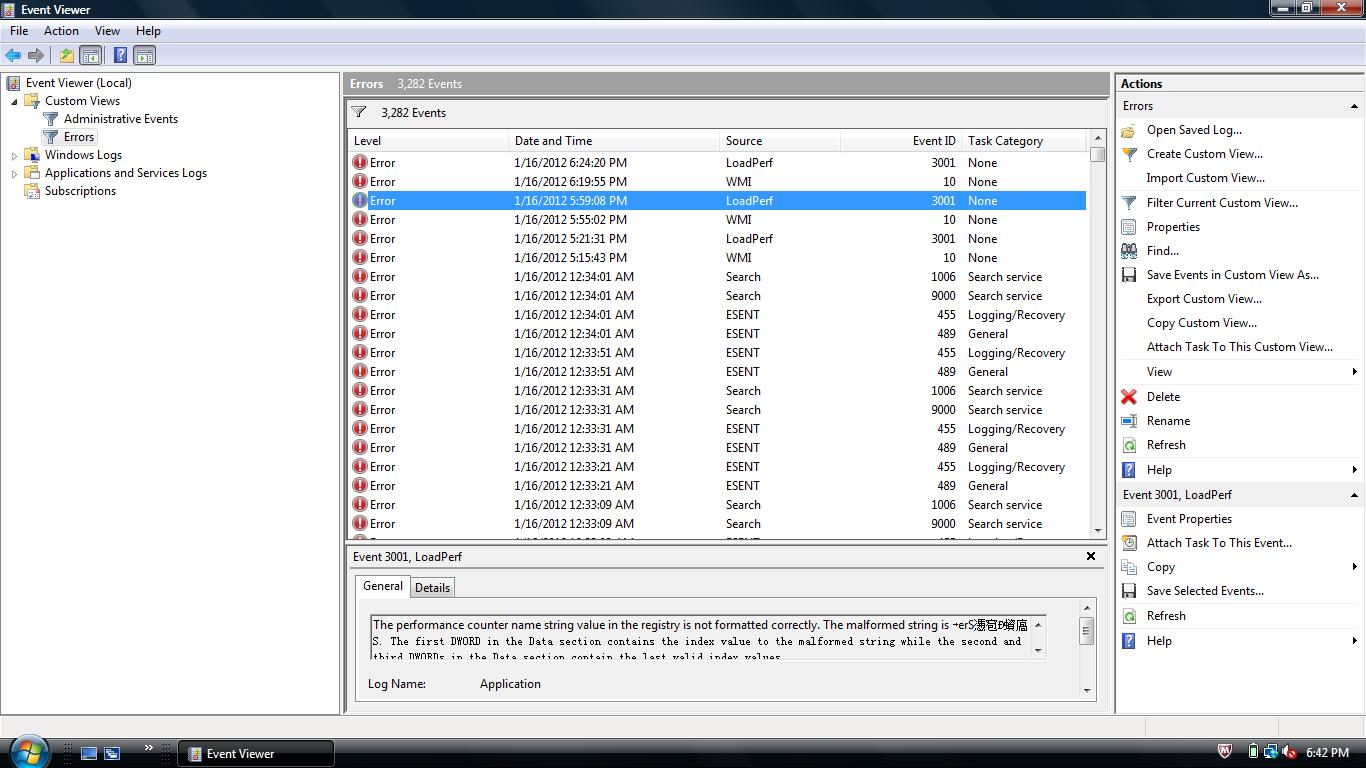Open the View menu
This screenshot has width=1366, height=768.
click(107, 31)
